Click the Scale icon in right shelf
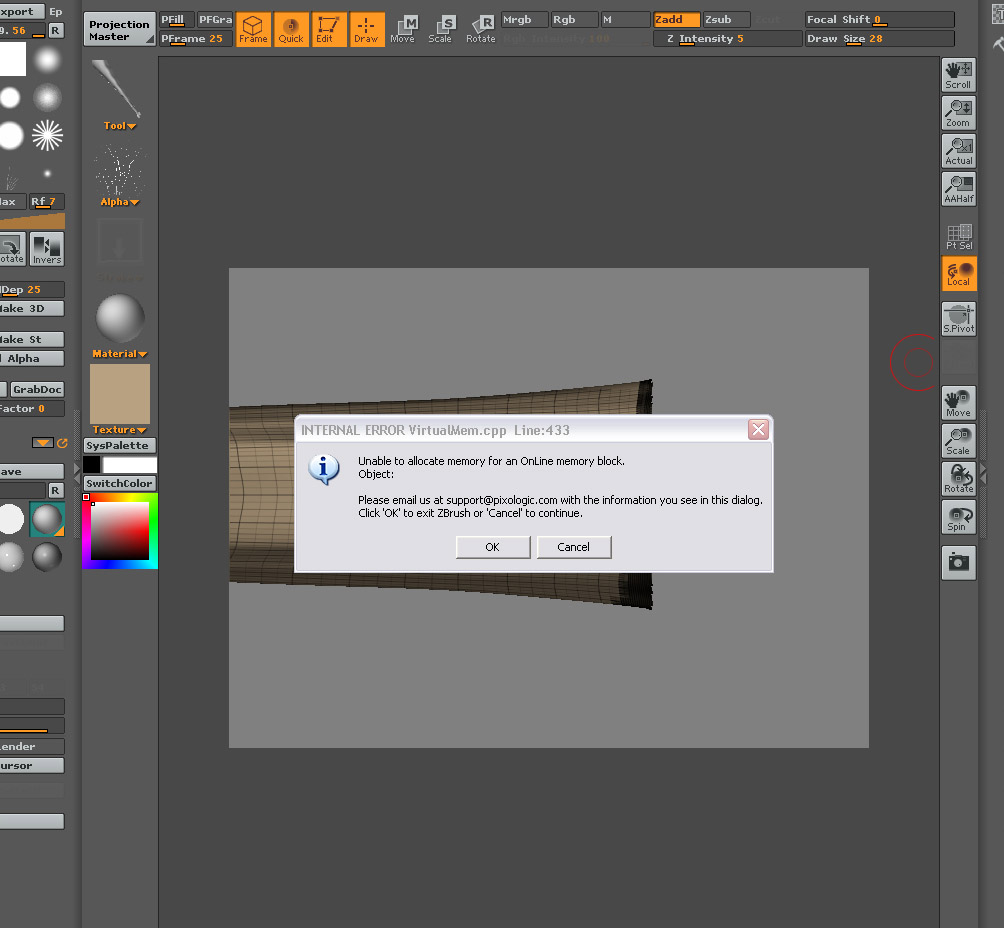This screenshot has height=928, width=1004. click(959, 441)
